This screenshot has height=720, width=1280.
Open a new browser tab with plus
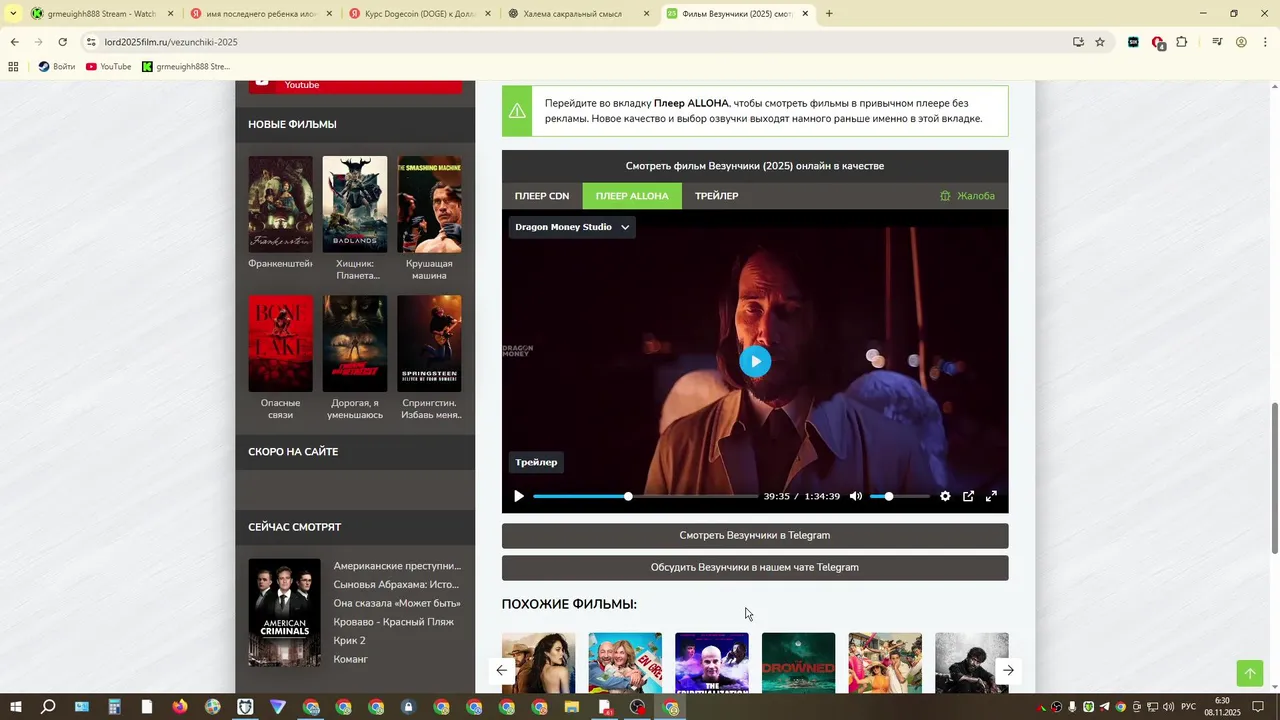829,14
